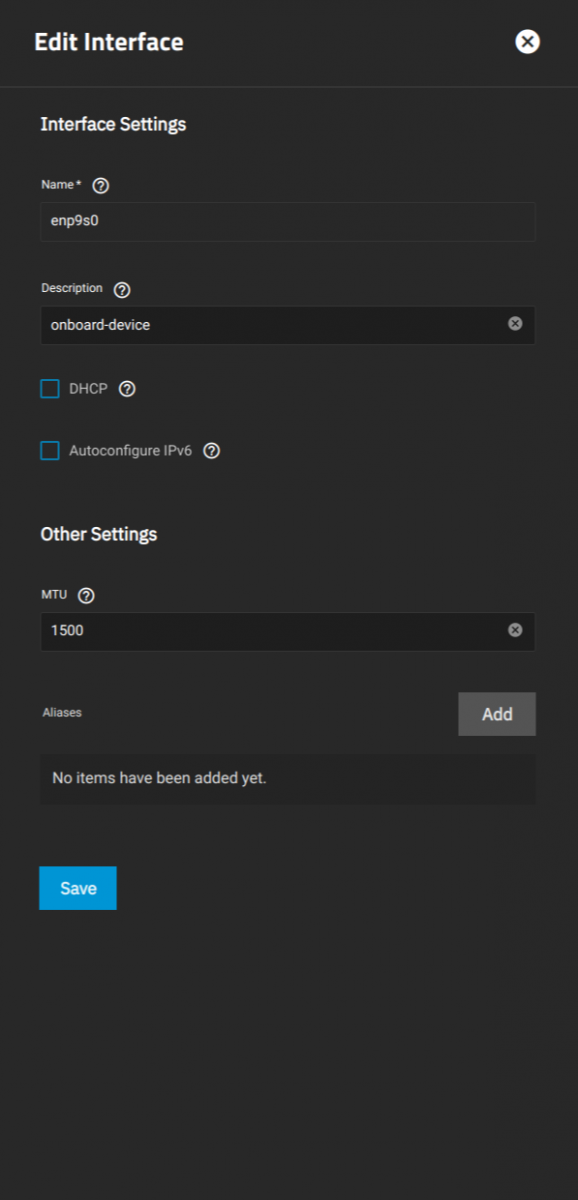Focus the Name field containing enp9s0
This screenshot has width=578, height=1200.
click(288, 222)
